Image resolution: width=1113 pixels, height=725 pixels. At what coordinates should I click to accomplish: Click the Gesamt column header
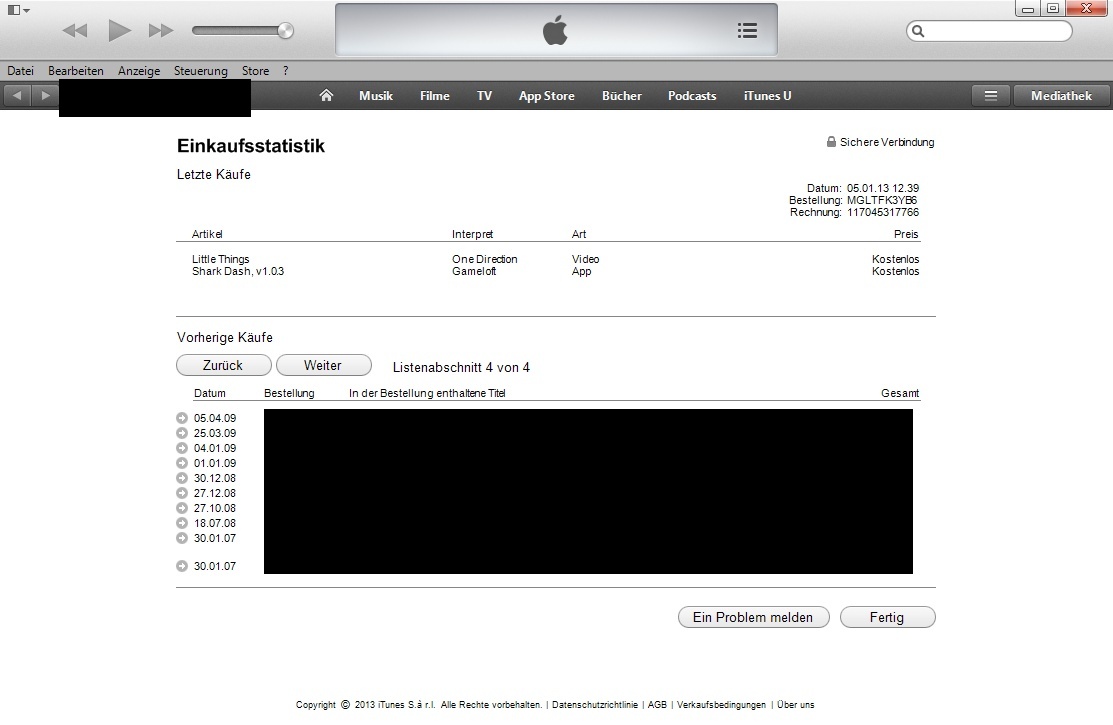pos(900,393)
